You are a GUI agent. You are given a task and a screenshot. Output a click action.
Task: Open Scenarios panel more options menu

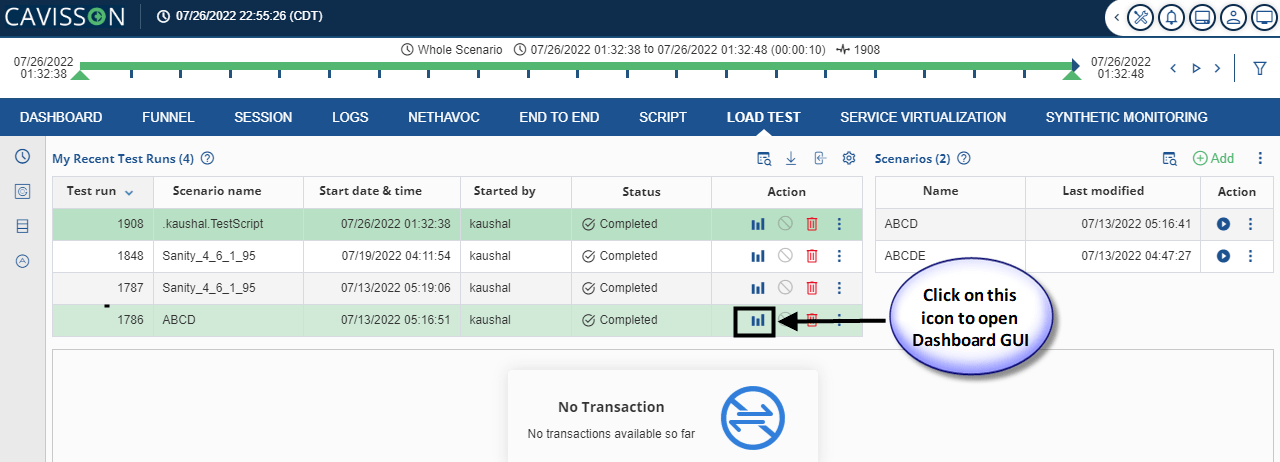coord(1260,158)
